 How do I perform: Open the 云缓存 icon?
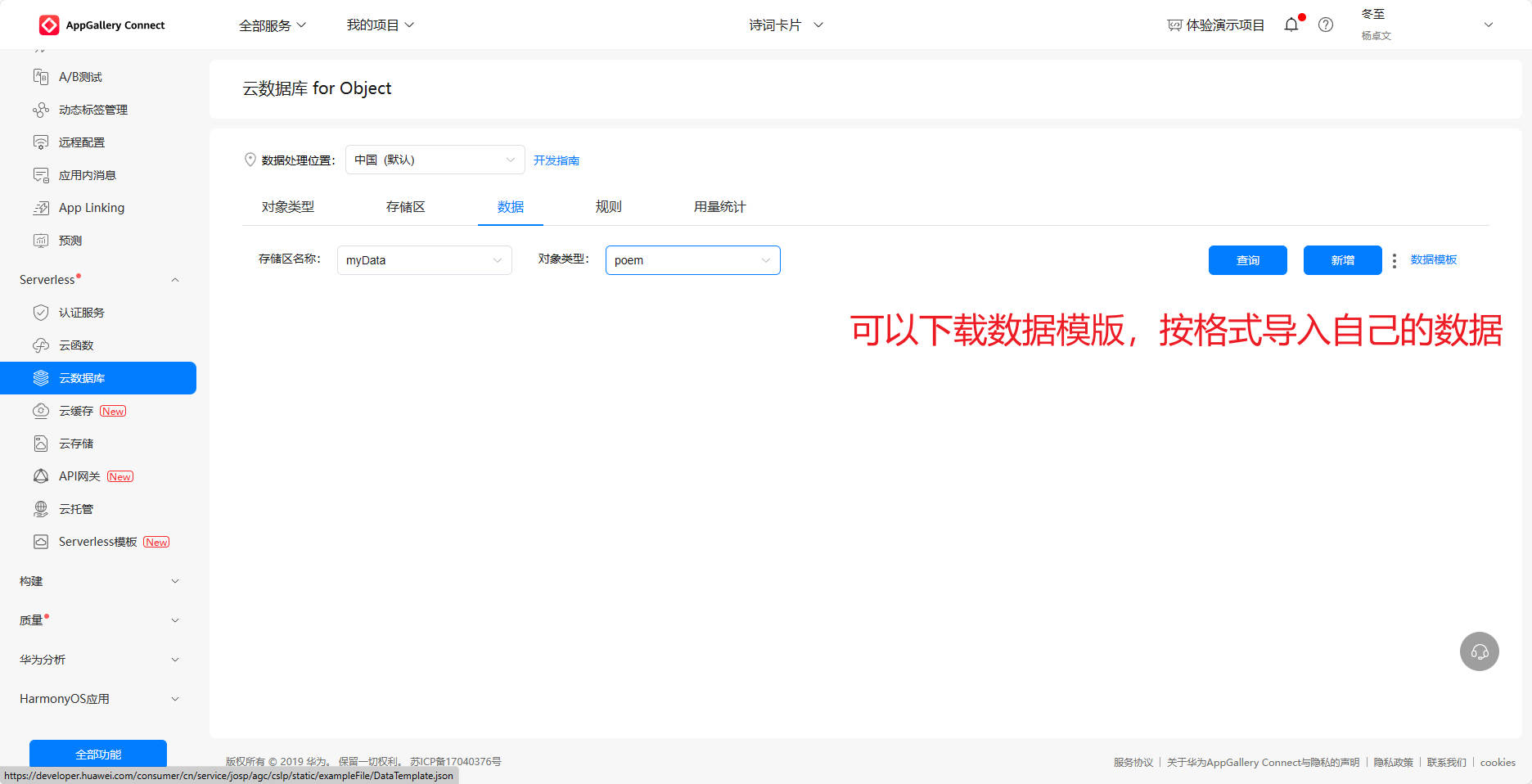(41, 411)
